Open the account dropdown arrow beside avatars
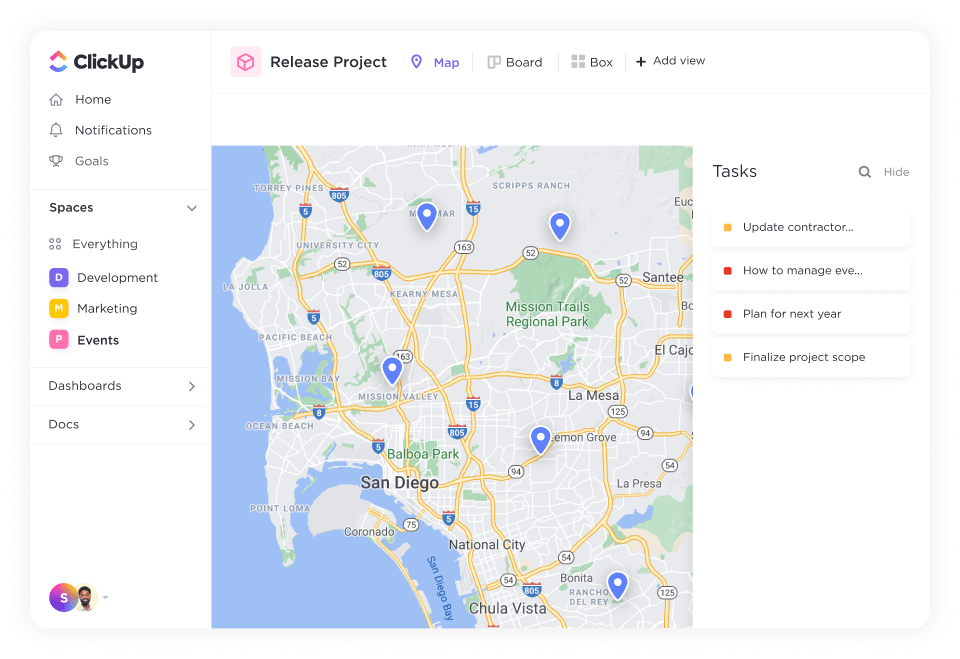The height and width of the screenshot is (659, 960). click(106, 598)
